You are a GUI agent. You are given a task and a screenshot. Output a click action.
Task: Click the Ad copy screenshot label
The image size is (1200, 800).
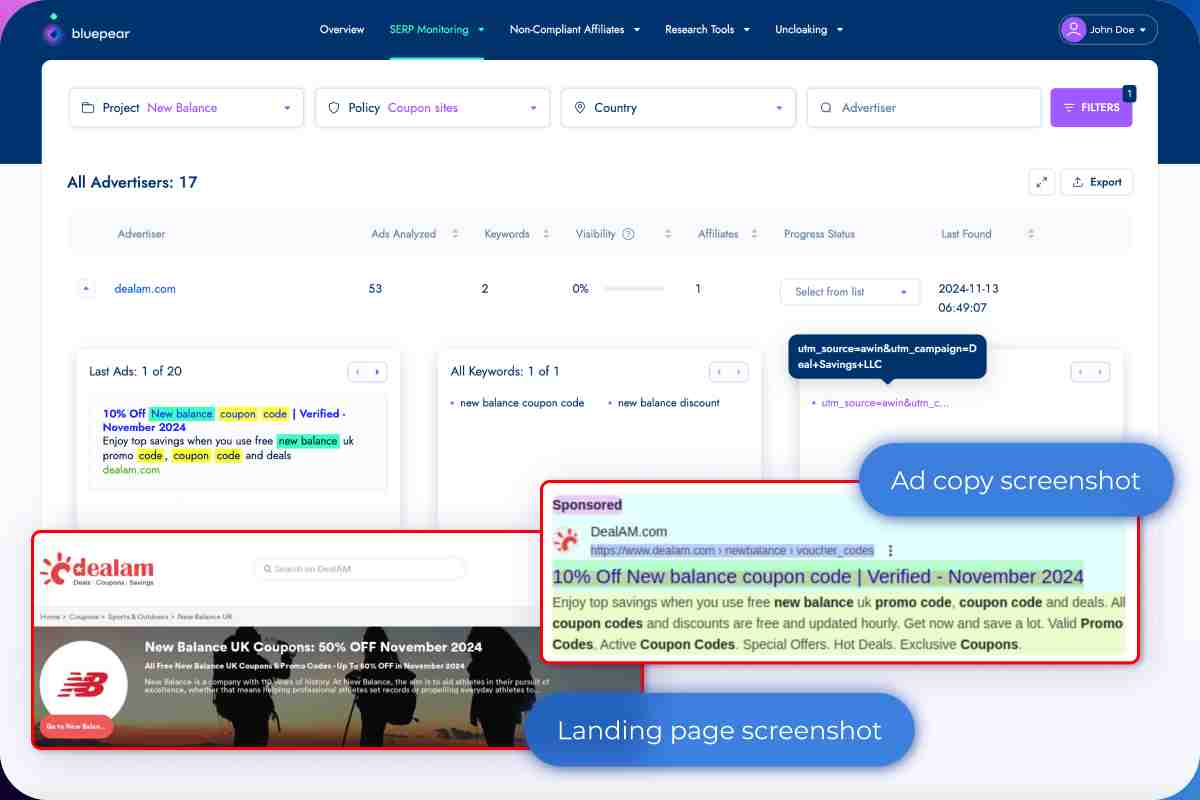pyautogui.click(x=1015, y=480)
